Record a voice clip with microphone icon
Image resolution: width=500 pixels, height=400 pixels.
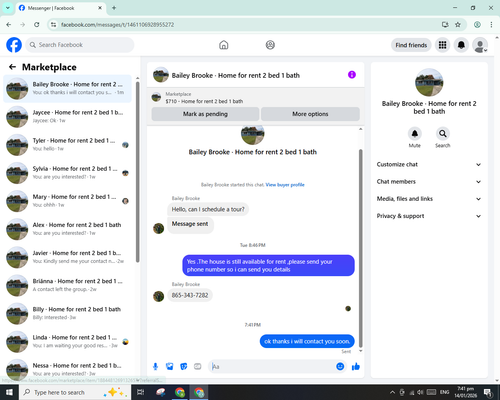pyautogui.click(x=155, y=367)
